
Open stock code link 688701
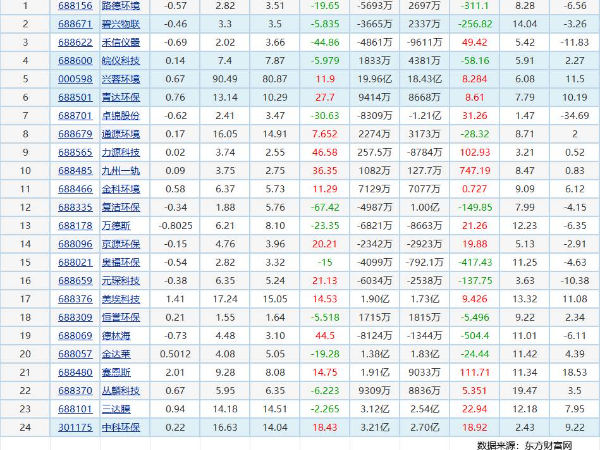point(75,116)
